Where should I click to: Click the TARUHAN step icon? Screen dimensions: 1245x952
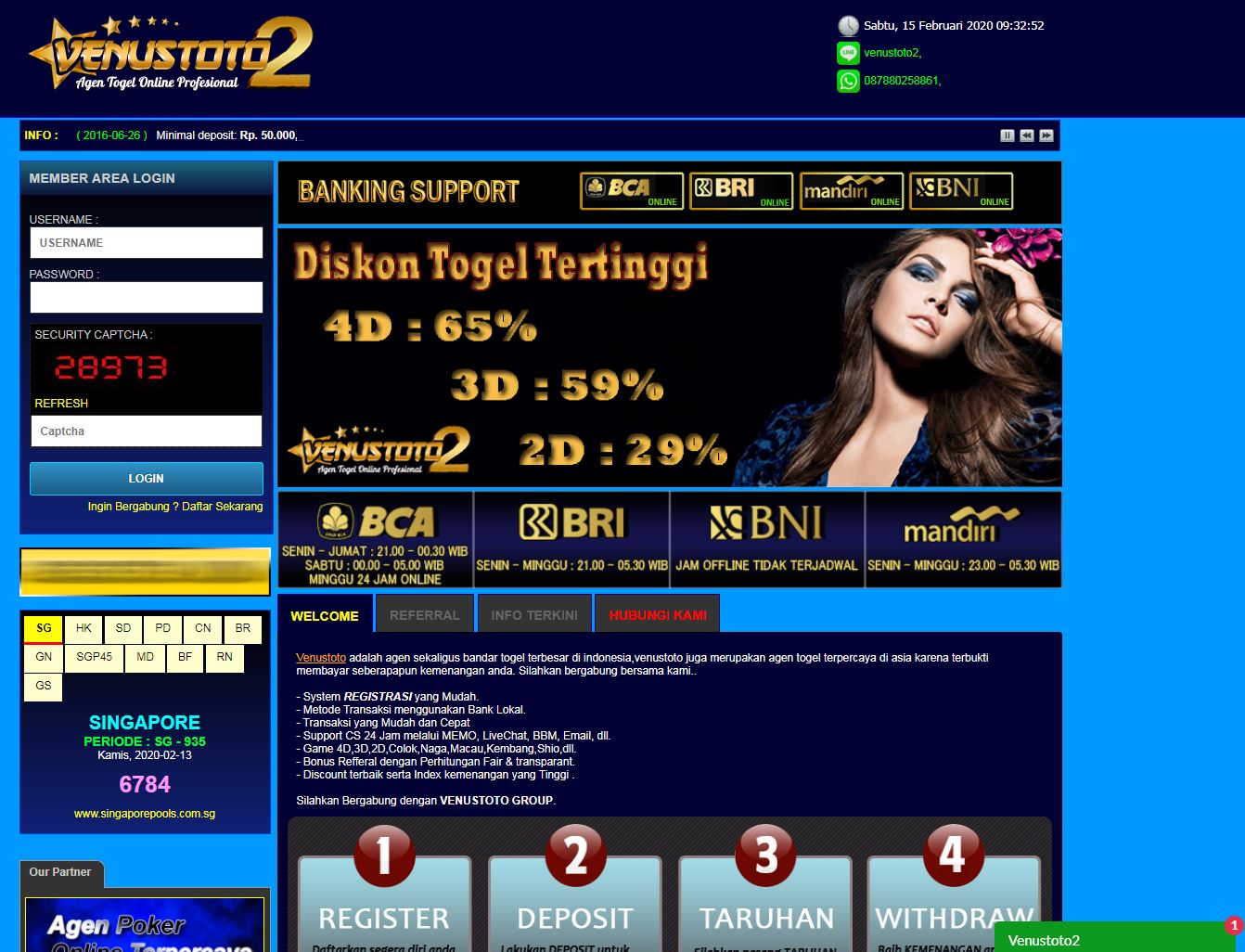pos(764,855)
